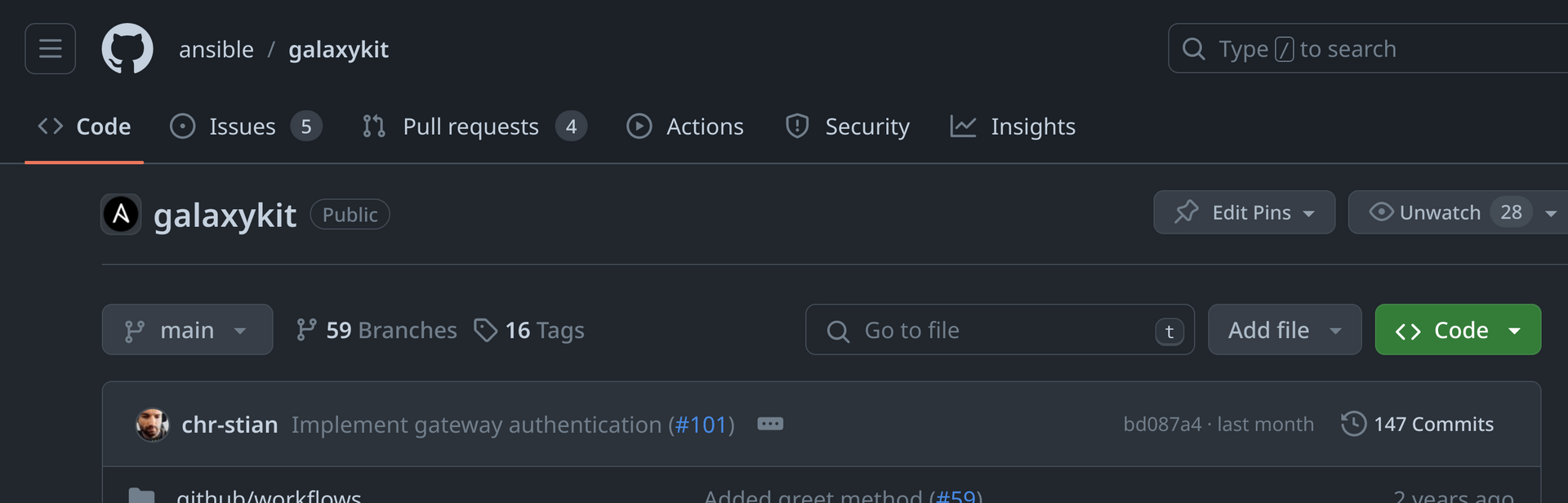
Task: Click the GitHub Octocat logo
Action: [x=127, y=49]
